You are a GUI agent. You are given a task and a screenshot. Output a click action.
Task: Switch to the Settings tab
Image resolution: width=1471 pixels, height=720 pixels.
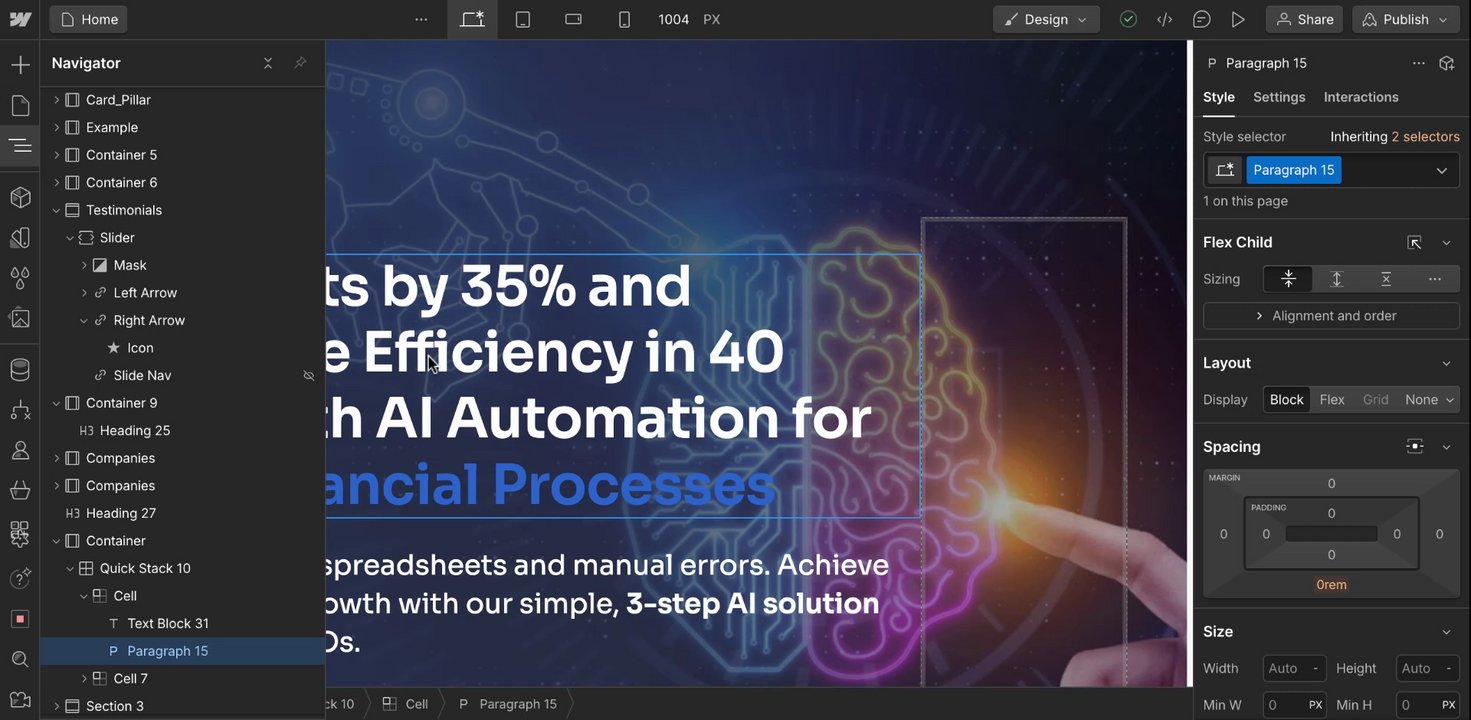pyautogui.click(x=1279, y=97)
